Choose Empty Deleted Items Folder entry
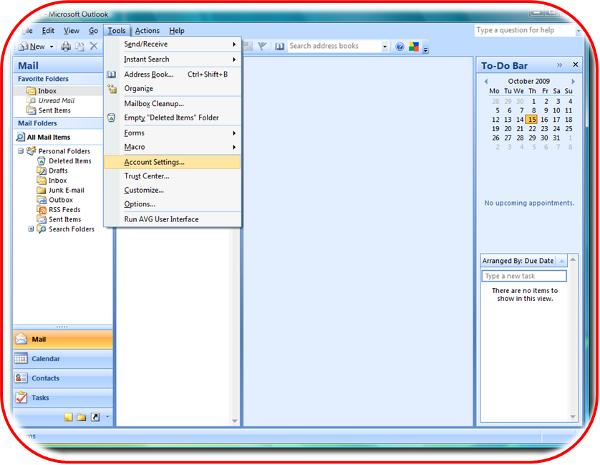The height and width of the screenshot is (465, 600). [x=173, y=117]
